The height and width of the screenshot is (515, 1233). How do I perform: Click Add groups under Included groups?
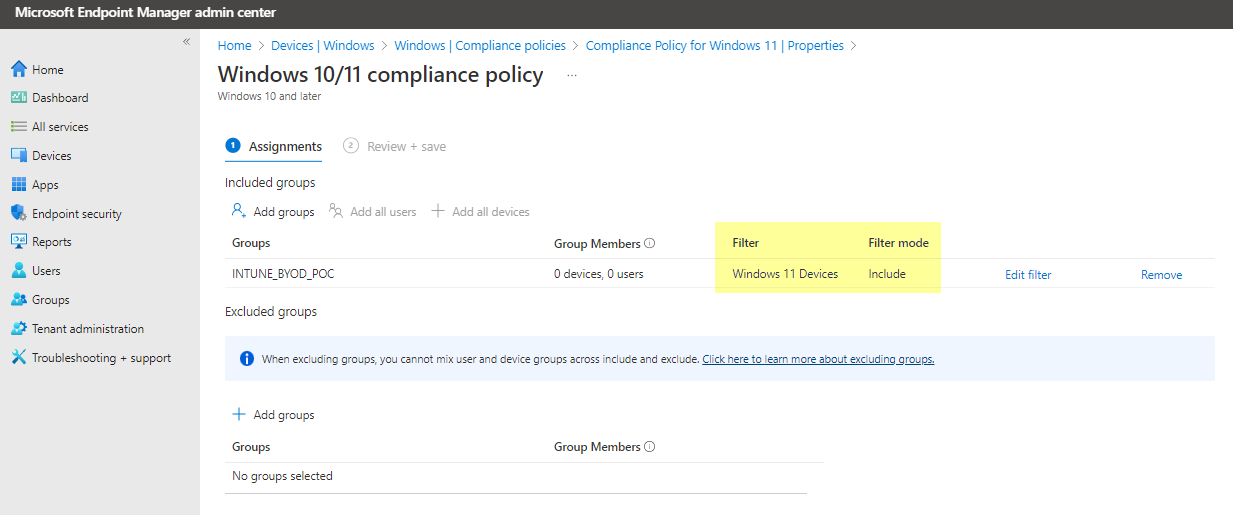click(273, 211)
